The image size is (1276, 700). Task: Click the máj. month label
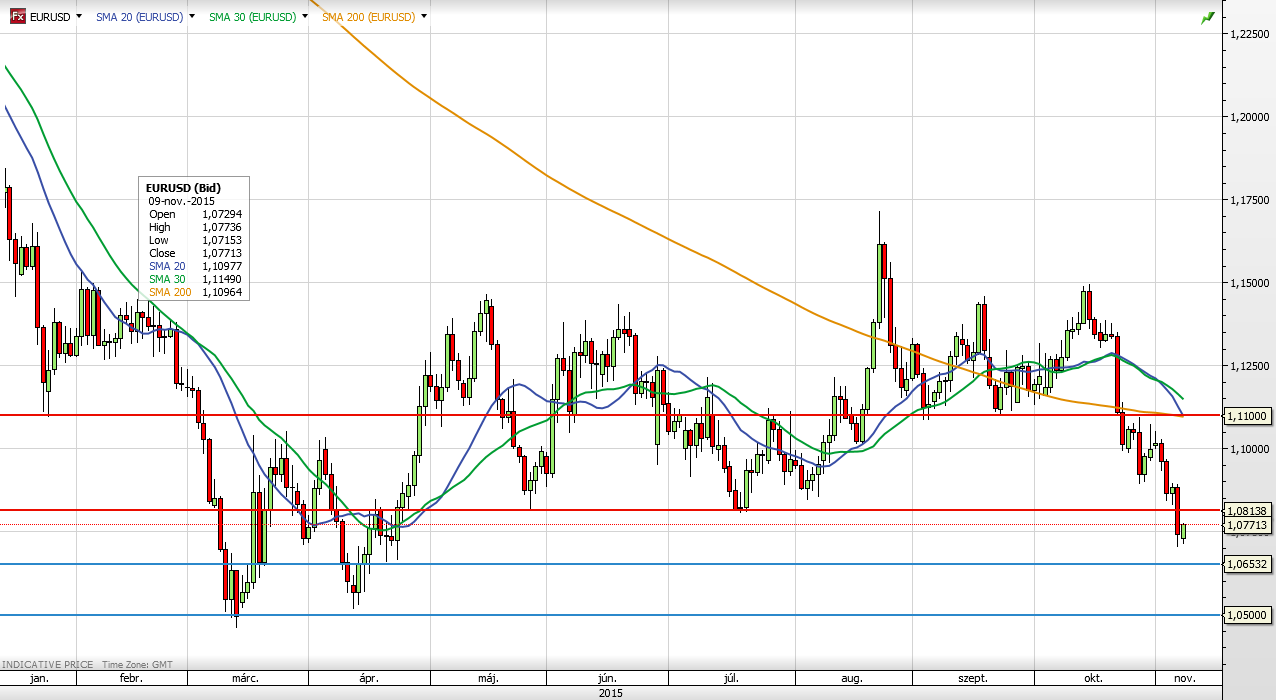488,678
